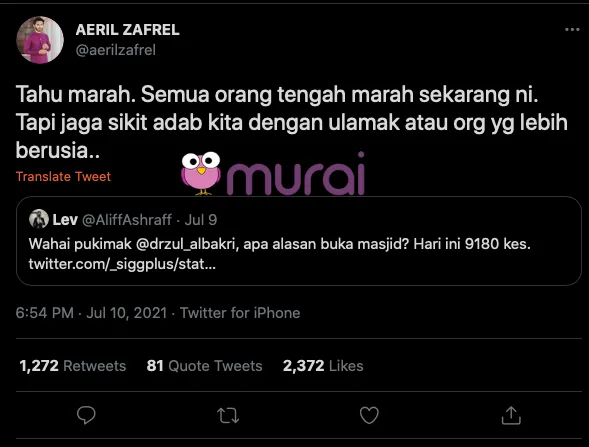Click the Twitter for iPhone source label
Screen dimensions: 589x447
click(240, 313)
